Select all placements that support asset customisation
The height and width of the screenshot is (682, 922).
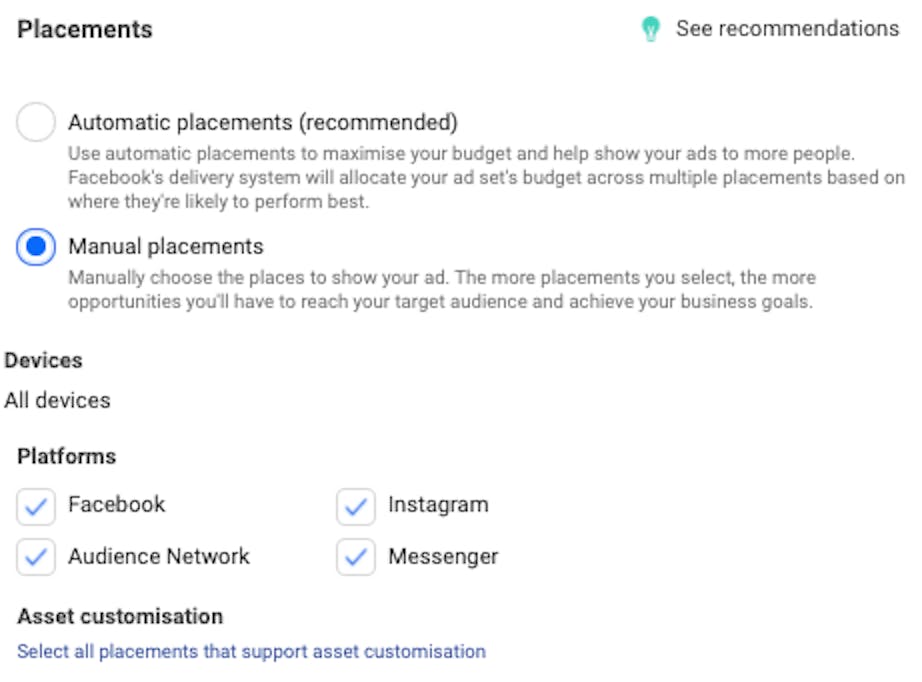coord(252,651)
